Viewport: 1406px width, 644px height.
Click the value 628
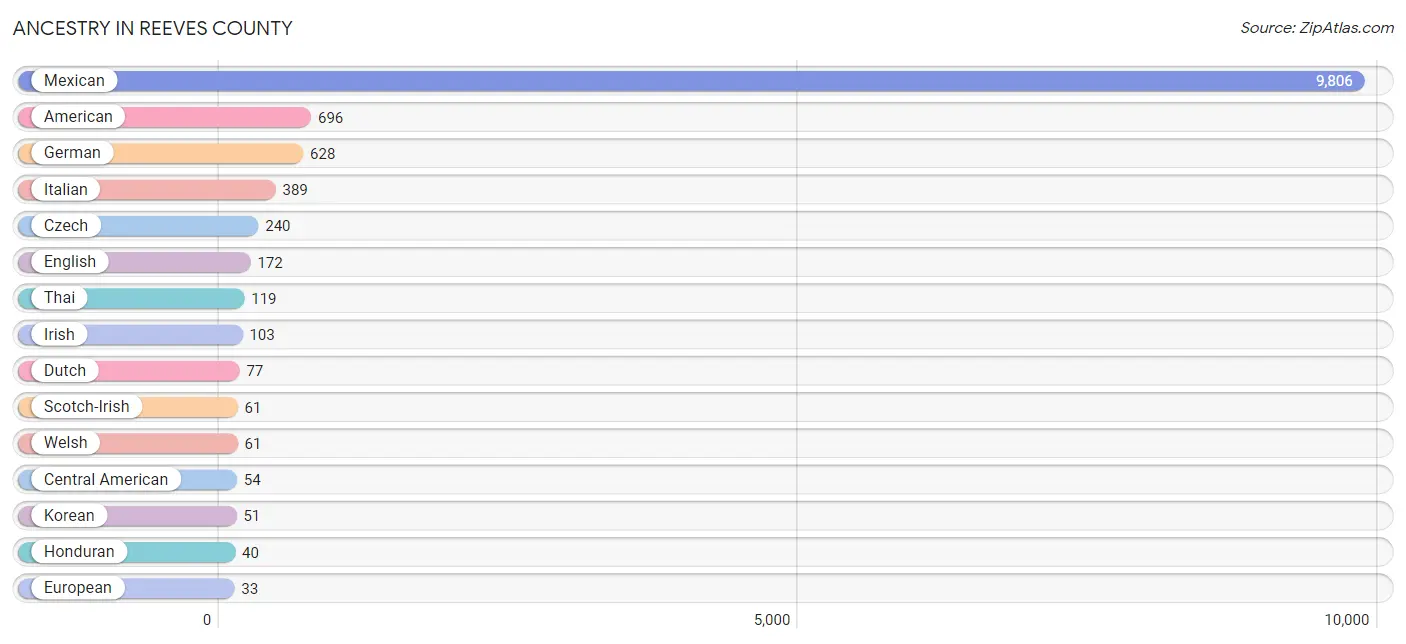(x=323, y=154)
